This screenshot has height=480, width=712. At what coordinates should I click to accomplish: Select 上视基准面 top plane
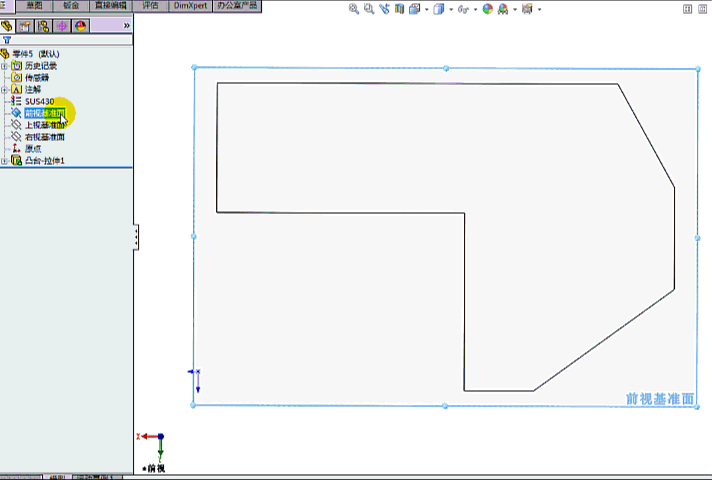[x=44, y=125]
